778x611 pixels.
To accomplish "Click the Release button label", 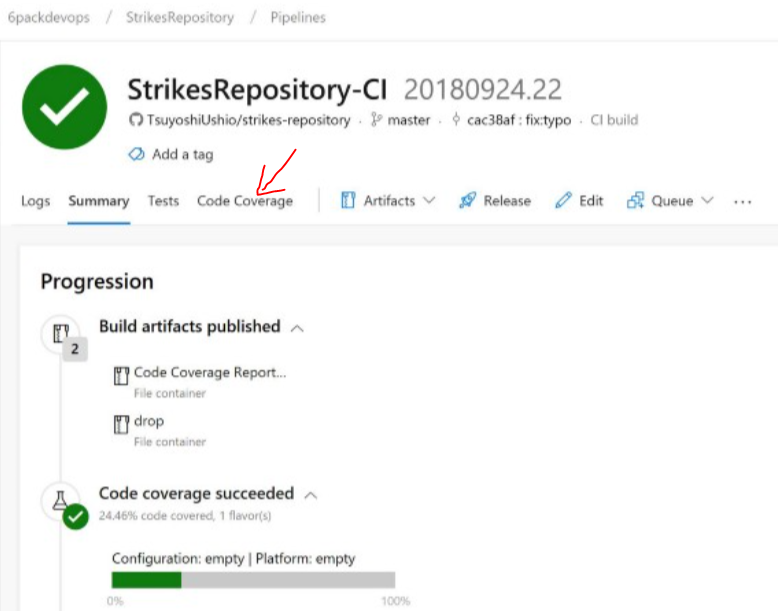I will (507, 201).
